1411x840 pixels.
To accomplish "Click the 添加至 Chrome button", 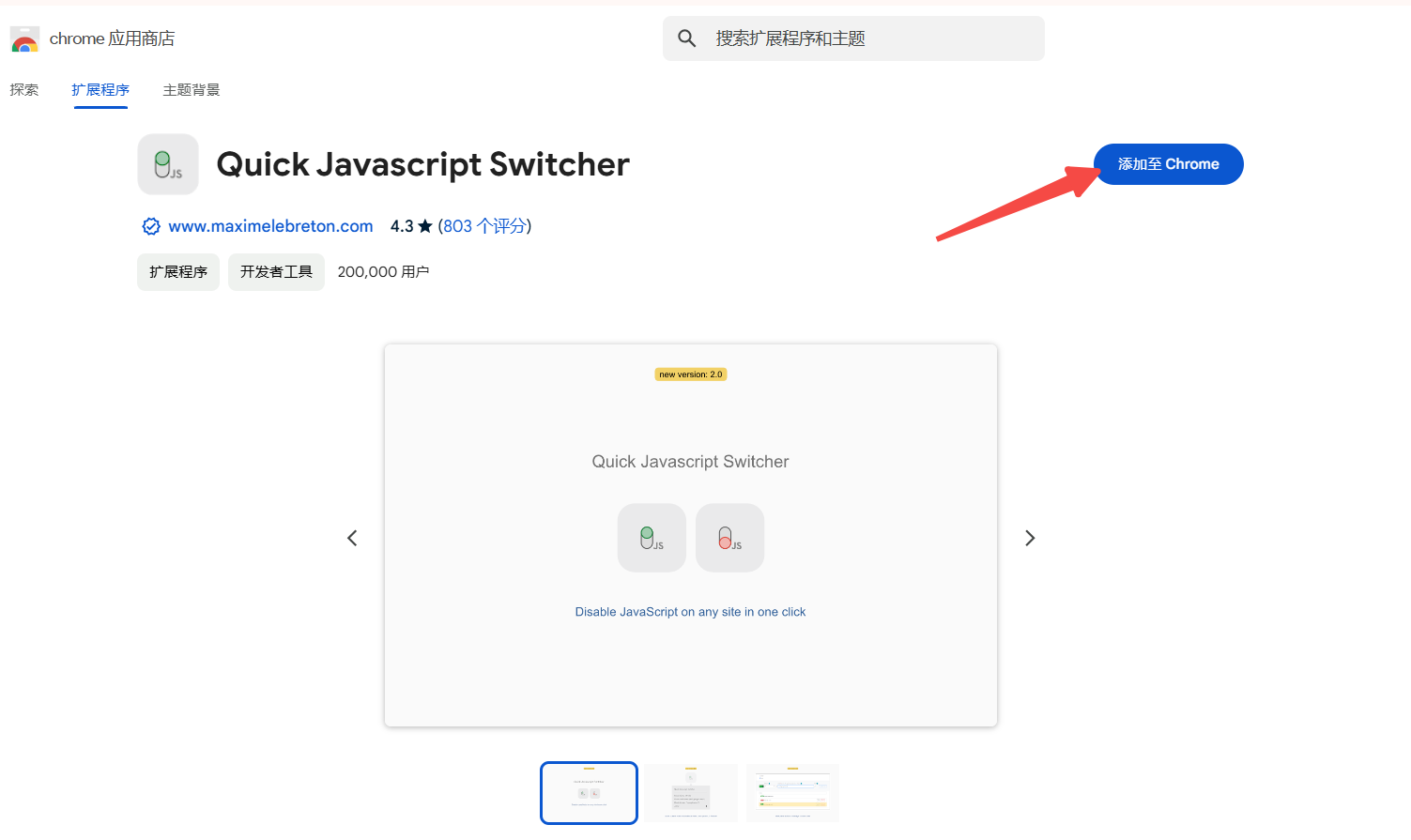I will (x=1169, y=164).
